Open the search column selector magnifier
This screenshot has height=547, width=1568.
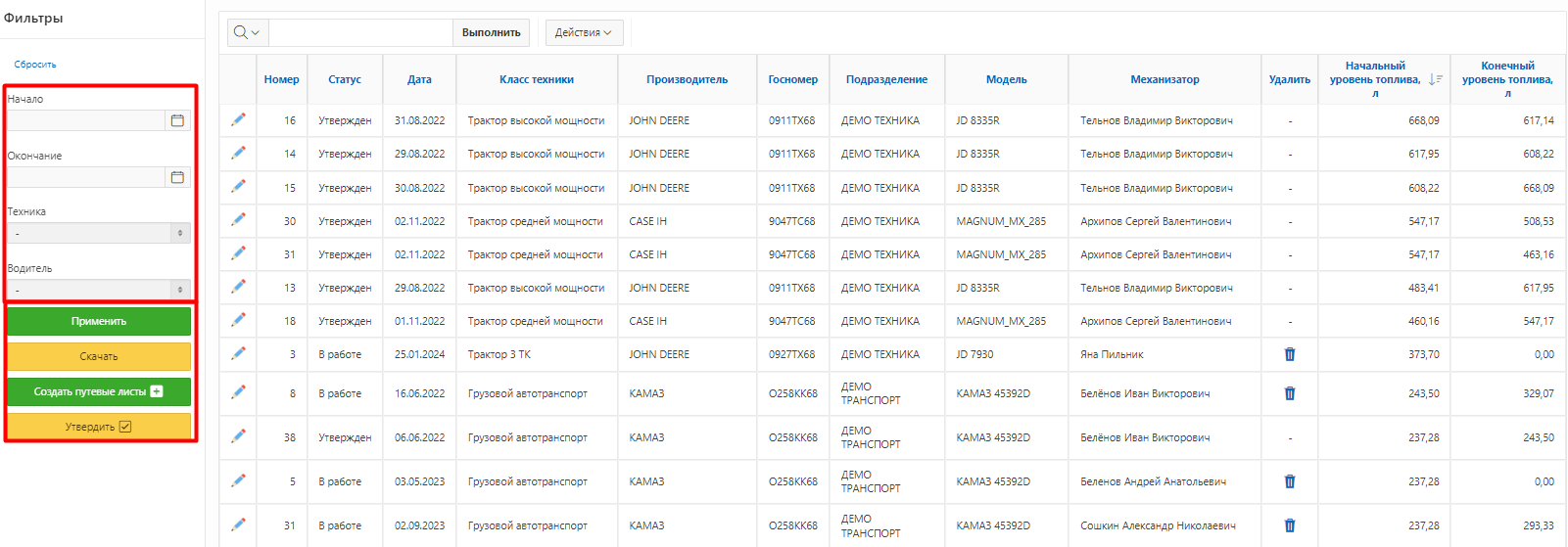(247, 32)
